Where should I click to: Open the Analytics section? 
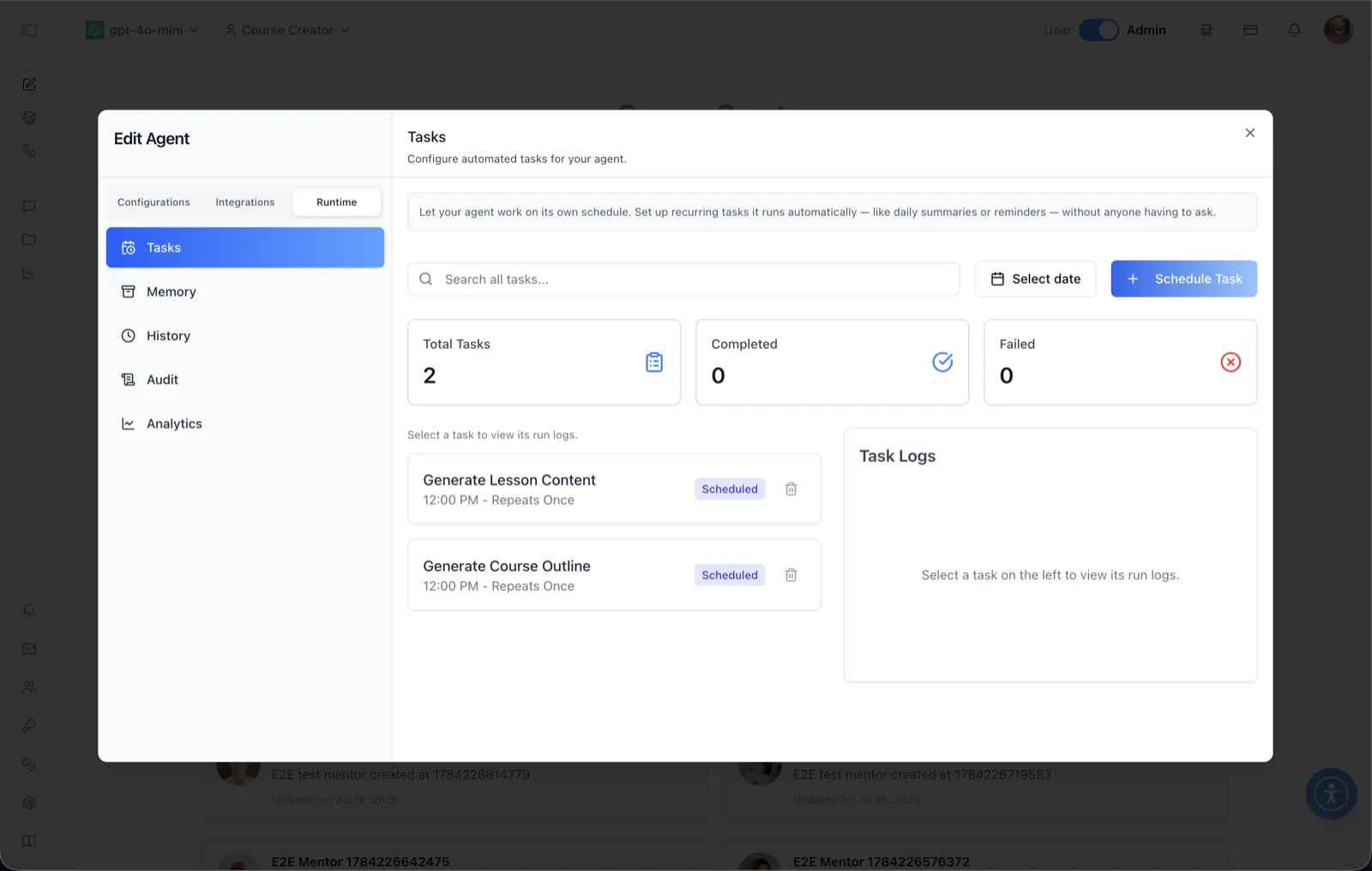pyautogui.click(x=244, y=423)
